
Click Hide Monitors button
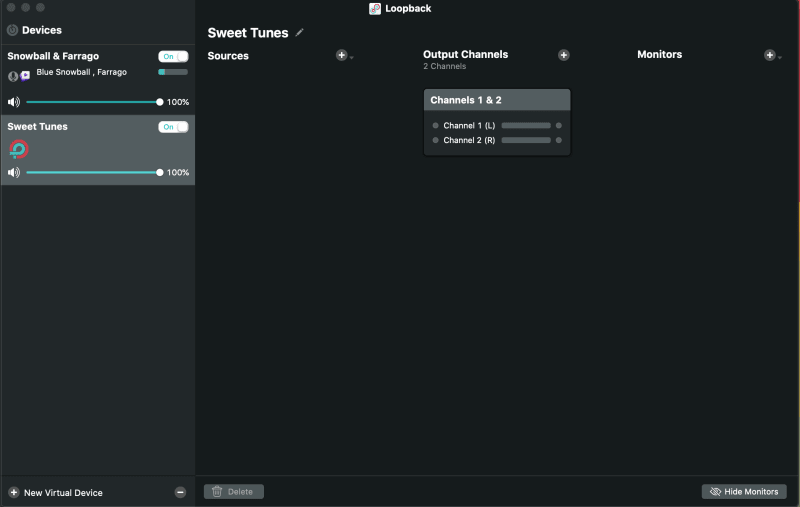[744, 492]
